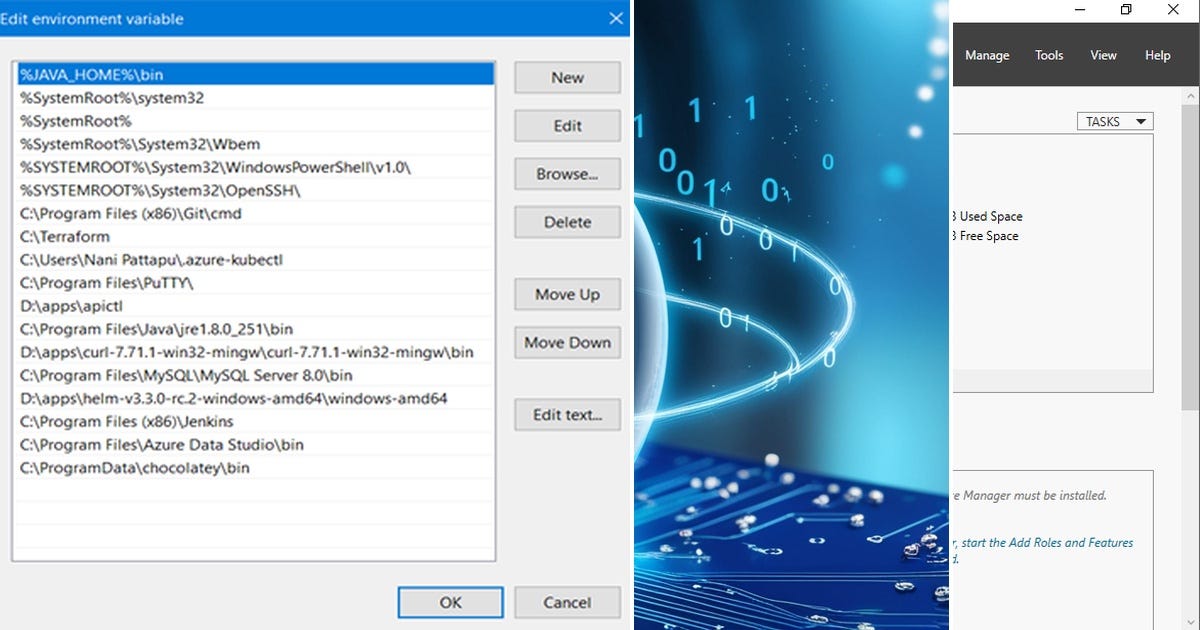Select the %SystemRoot%\System32\Wbem entry
Viewport: 1200px width, 630px height.
(255, 144)
